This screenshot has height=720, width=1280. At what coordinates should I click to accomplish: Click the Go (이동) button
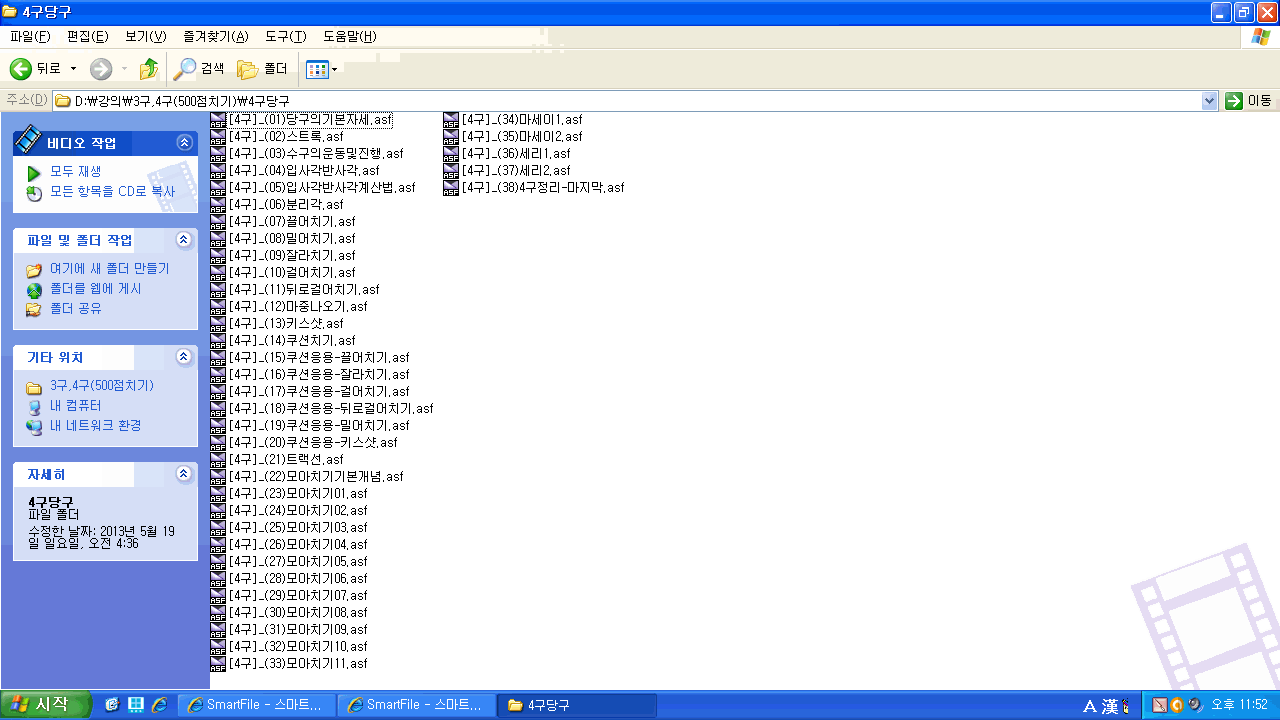coord(1249,101)
